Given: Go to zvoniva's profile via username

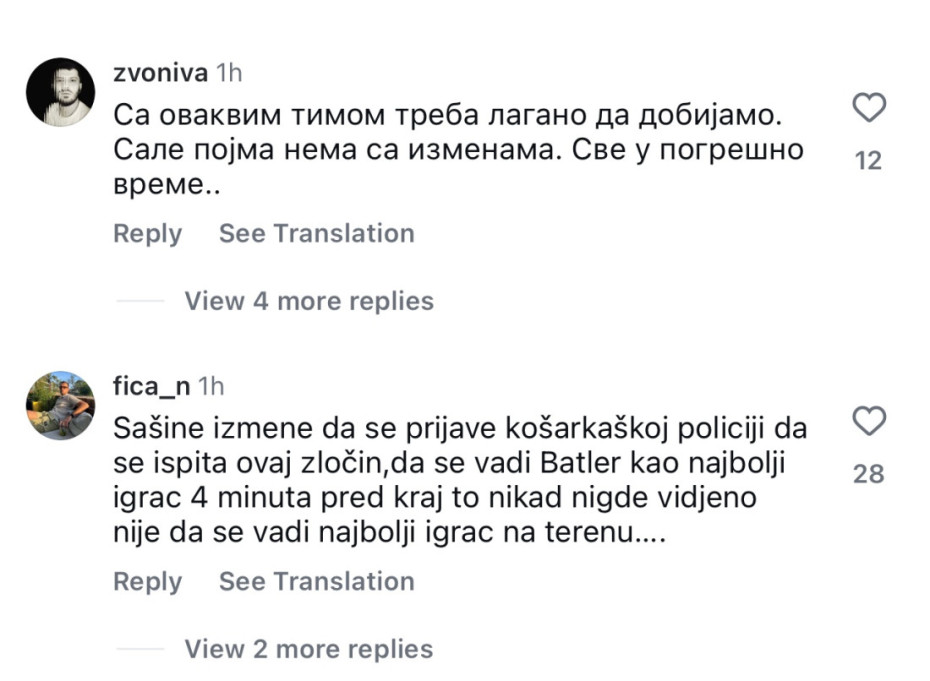Looking at the screenshot, I should [x=161, y=73].
